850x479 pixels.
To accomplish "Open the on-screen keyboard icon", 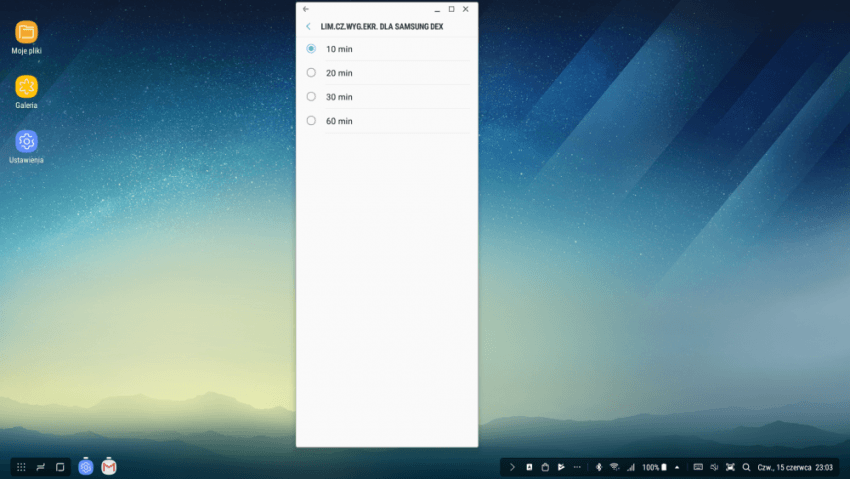I will point(697,467).
